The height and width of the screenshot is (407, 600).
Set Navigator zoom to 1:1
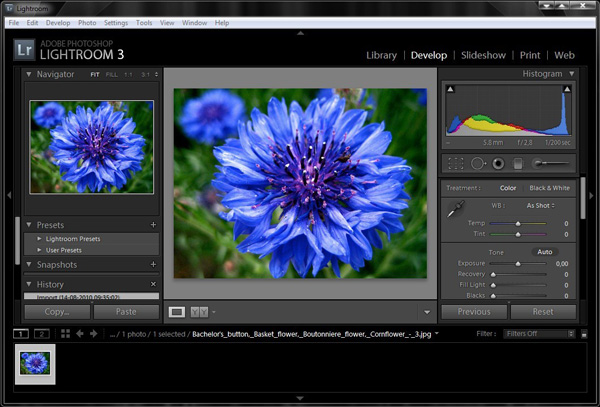128,75
